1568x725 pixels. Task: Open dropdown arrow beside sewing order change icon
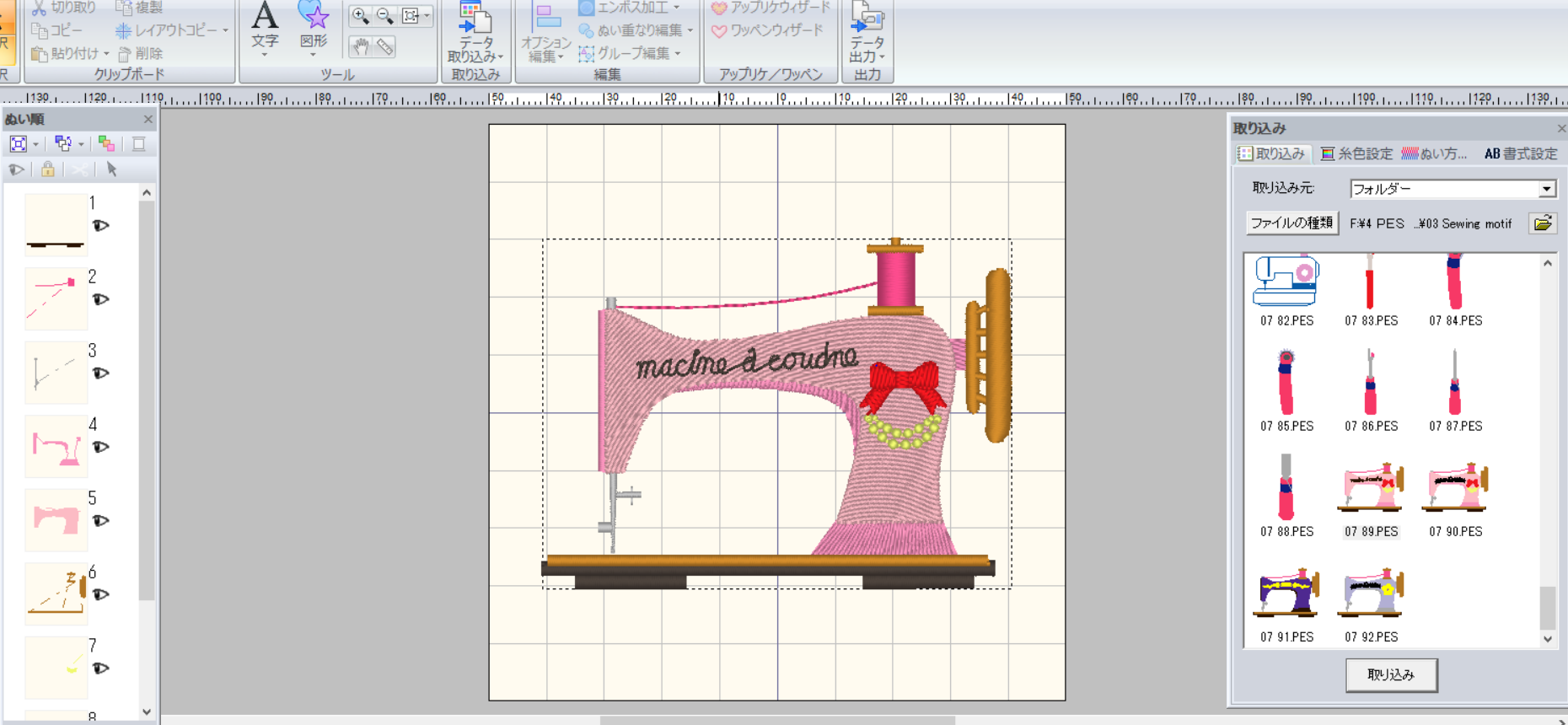point(81,144)
